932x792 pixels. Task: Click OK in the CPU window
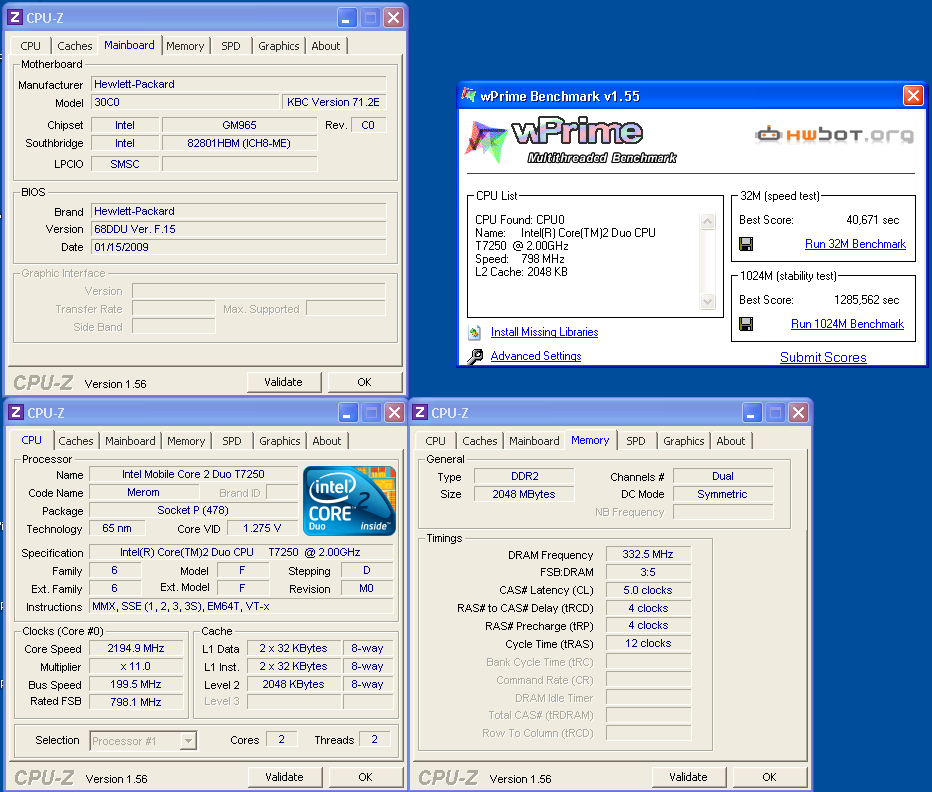coord(366,777)
